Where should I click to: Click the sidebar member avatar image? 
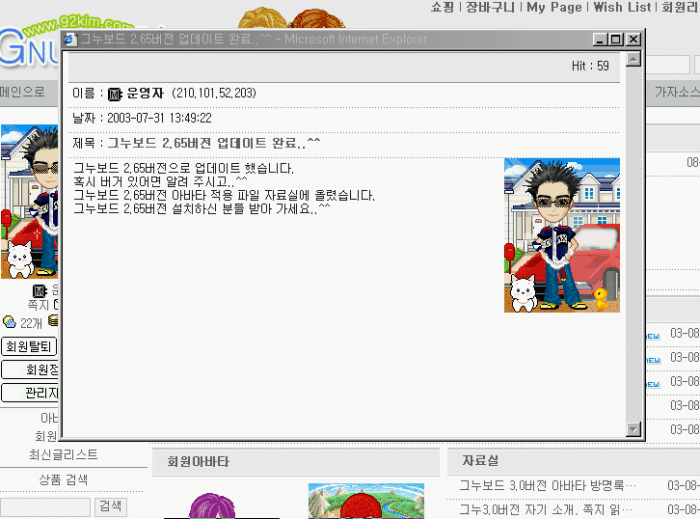pyautogui.click(x=29, y=202)
